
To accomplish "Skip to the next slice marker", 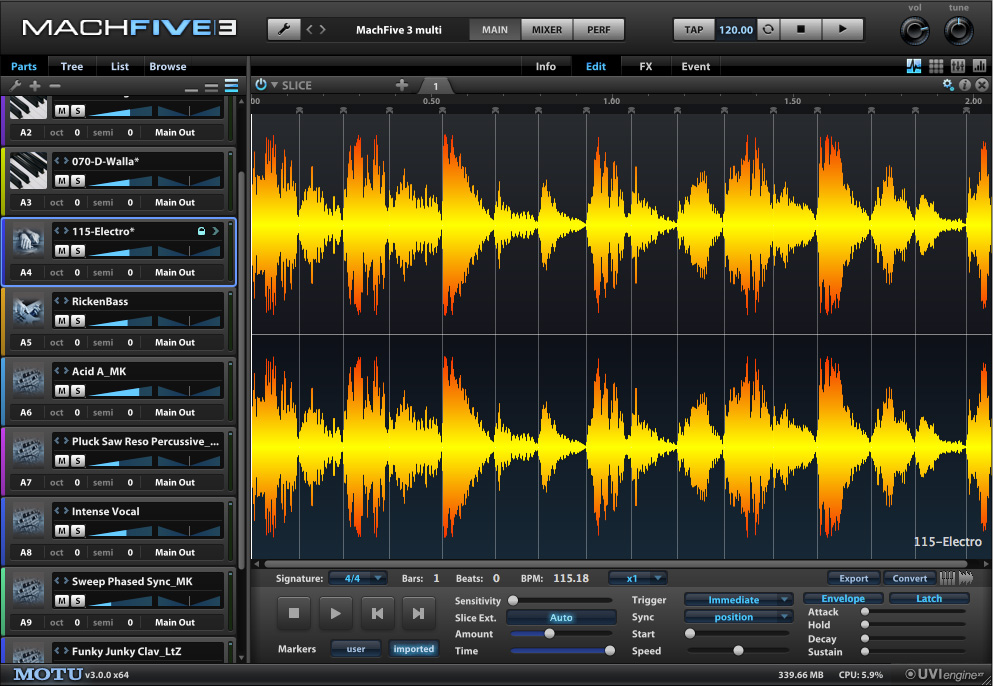I will (x=417, y=613).
